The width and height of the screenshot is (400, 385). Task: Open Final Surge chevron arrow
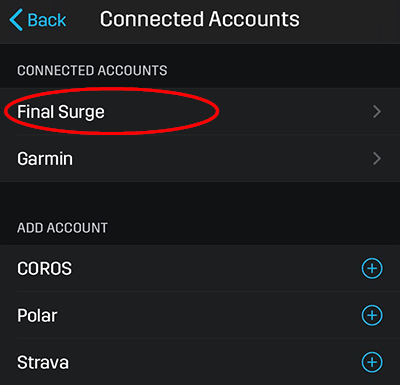tap(377, 112)
